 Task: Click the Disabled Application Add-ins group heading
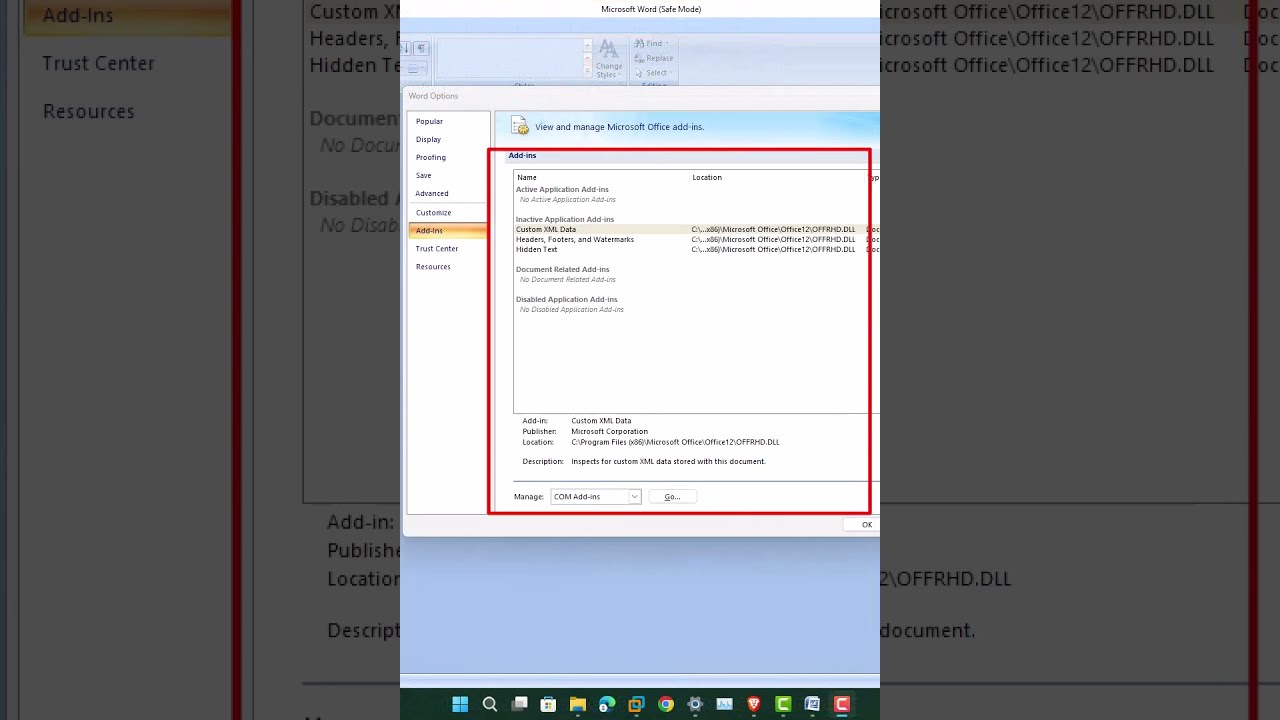[567, 299]
